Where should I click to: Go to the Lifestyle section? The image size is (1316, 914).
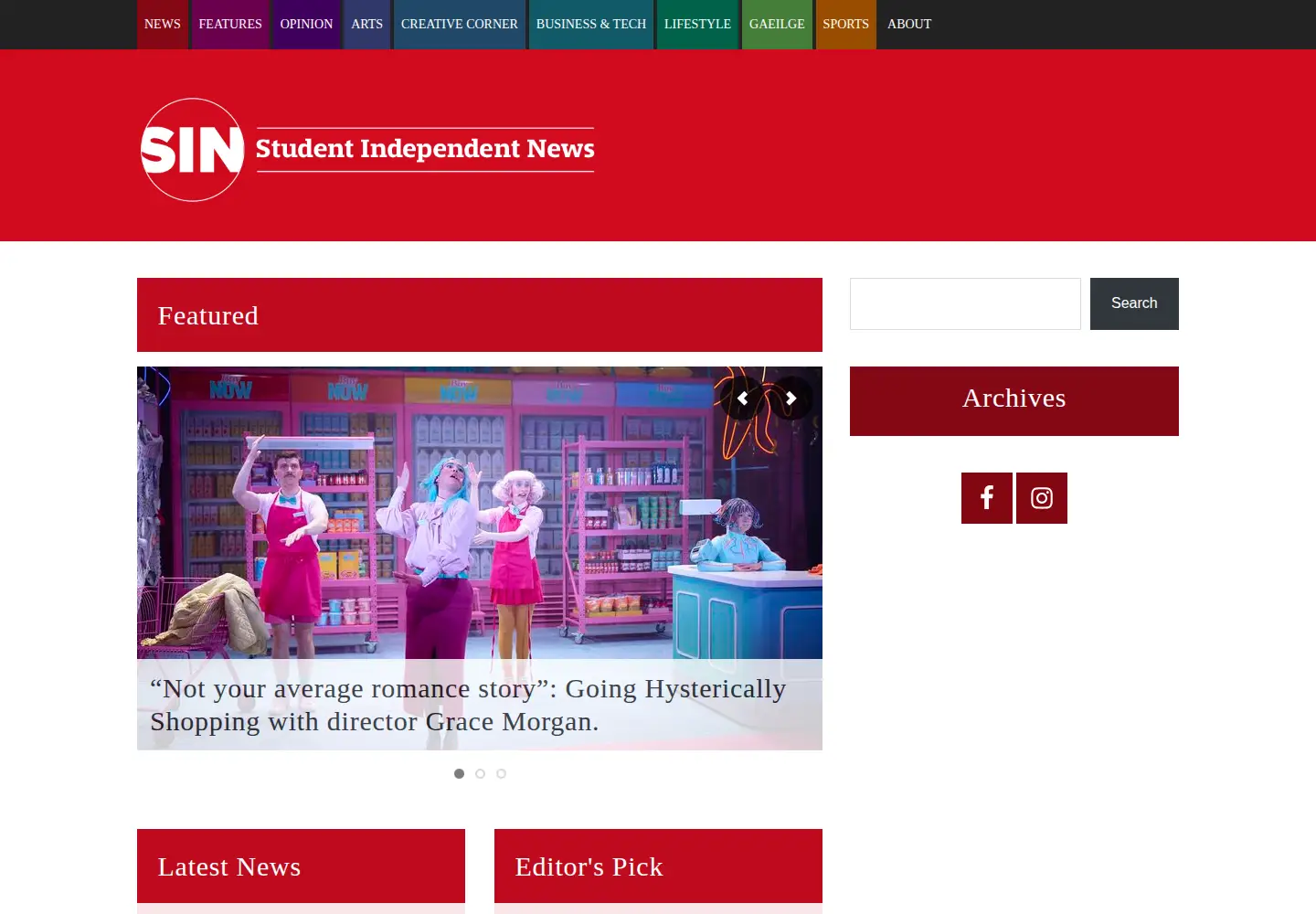click(x=697, y=25)
